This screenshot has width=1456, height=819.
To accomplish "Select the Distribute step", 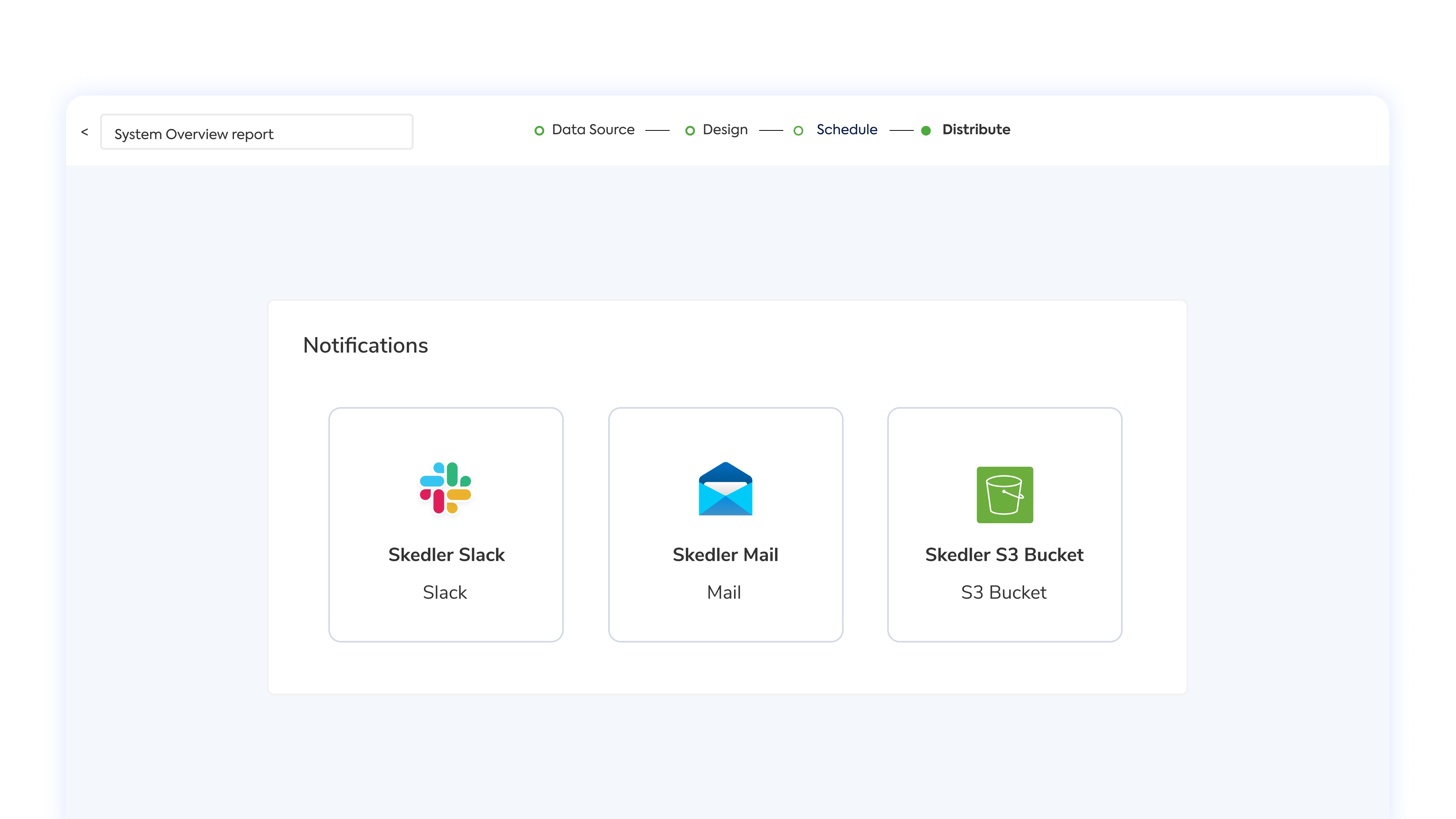I will [976, 129].
